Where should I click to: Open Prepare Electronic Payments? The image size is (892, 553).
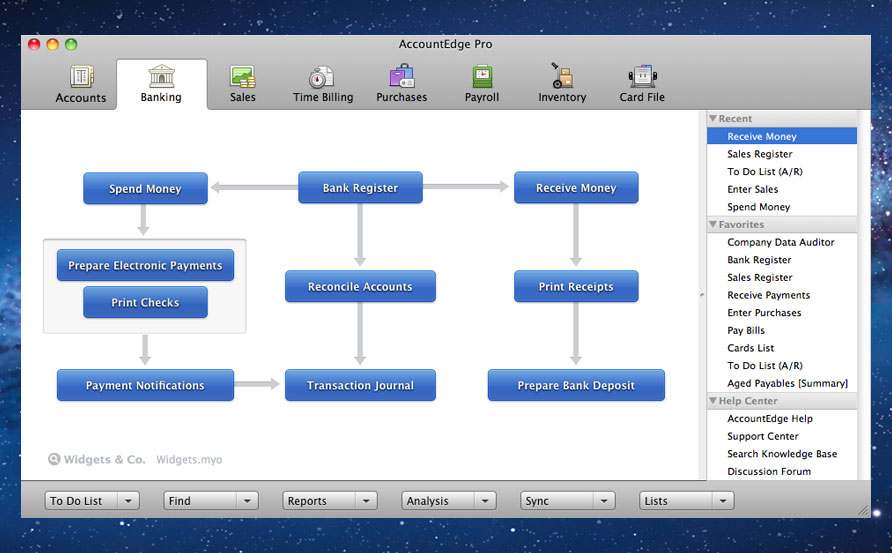145,265
